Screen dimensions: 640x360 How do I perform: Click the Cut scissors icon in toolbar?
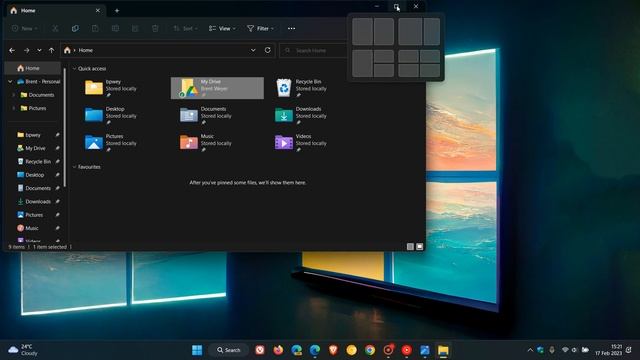[x=55, y=29]
